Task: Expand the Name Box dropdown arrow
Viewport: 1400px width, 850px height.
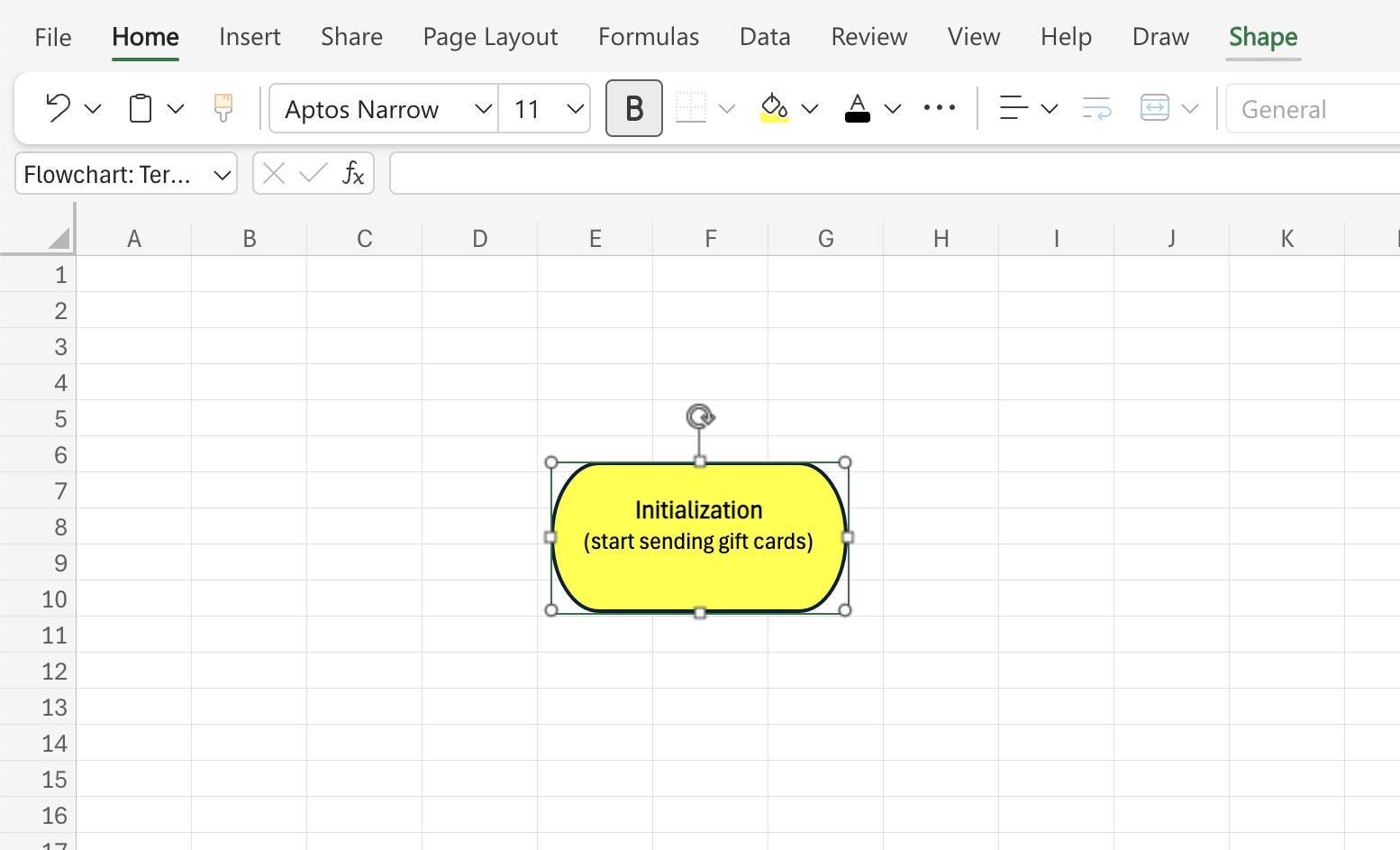Action: coord(222,175)
